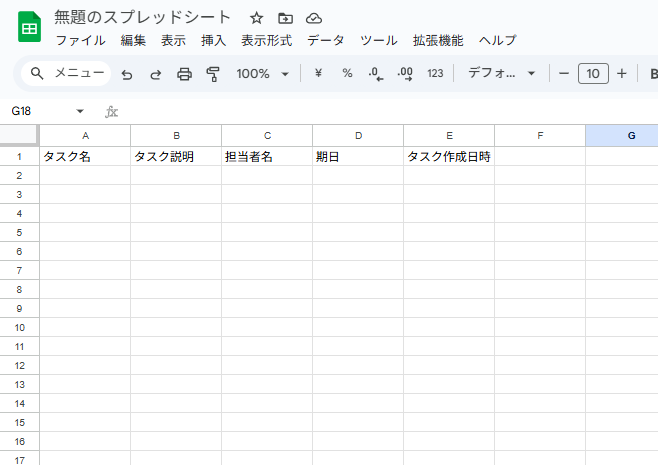Open the ファイル menu

(x=80, y=40)
